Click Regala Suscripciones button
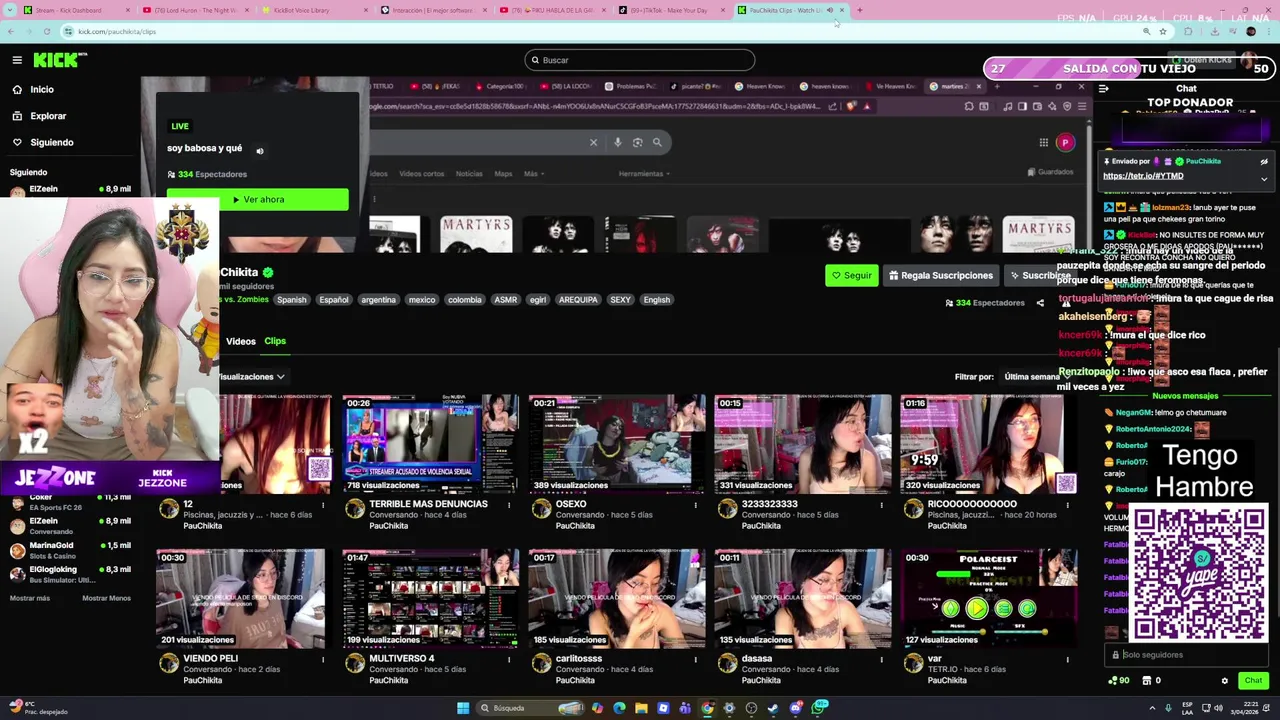The height and width of the screenshot is (720, 1280). click(941, 276)
